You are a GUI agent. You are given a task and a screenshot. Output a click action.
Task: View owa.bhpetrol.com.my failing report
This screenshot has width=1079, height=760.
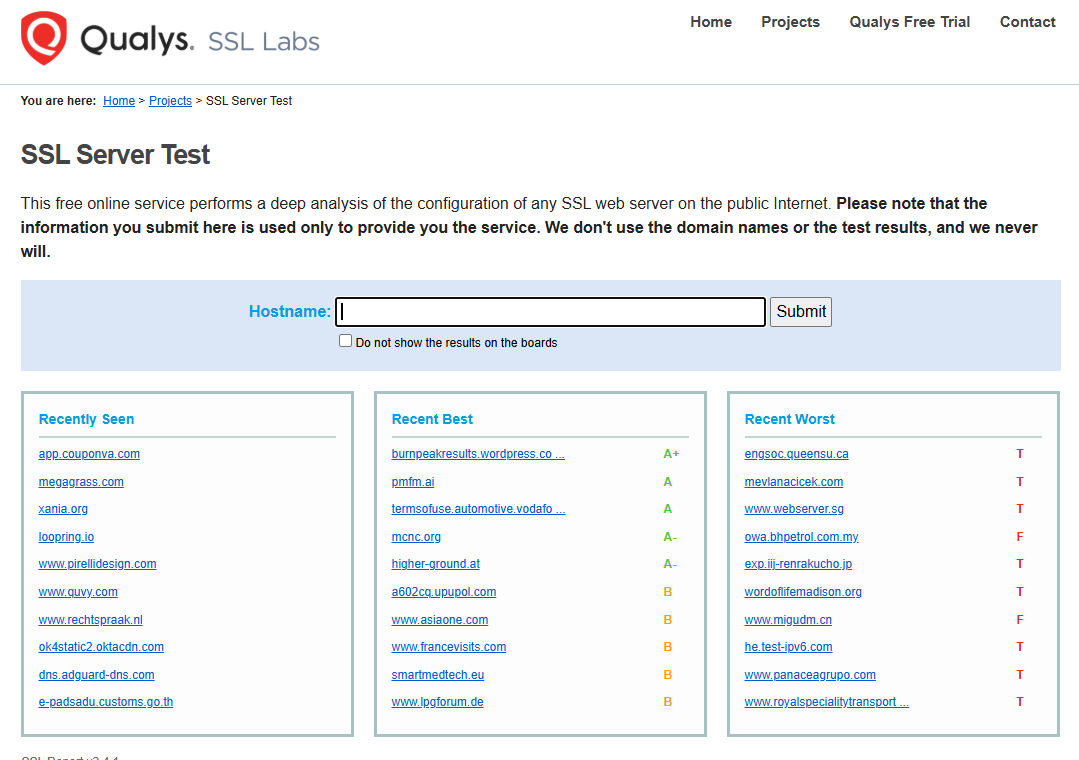point(801,537)
